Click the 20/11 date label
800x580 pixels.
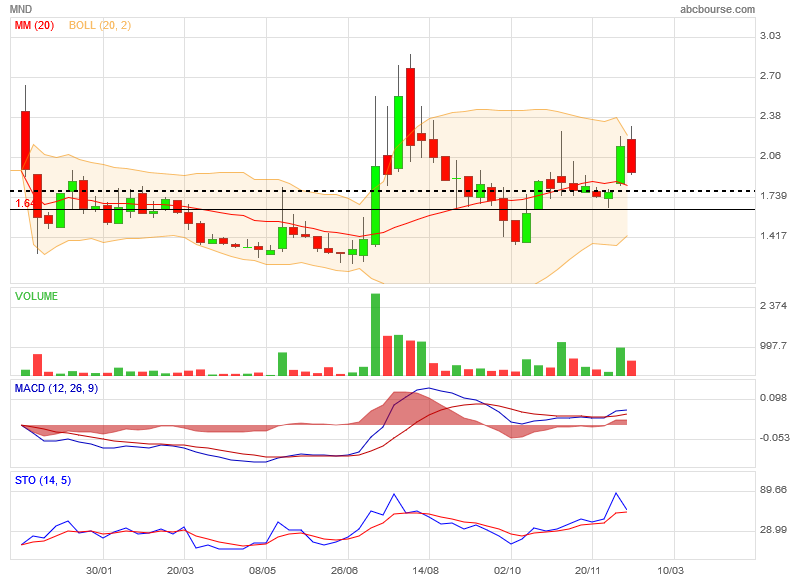point(588,570)
